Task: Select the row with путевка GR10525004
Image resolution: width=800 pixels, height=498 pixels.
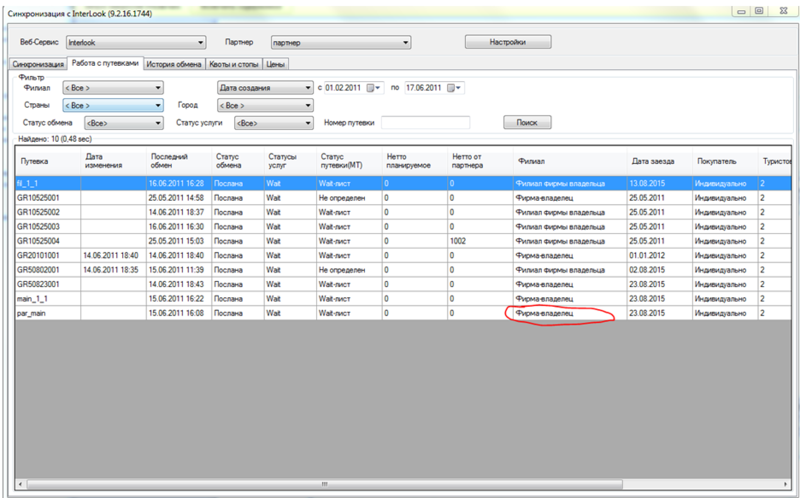Action: (x=45, y=240)
